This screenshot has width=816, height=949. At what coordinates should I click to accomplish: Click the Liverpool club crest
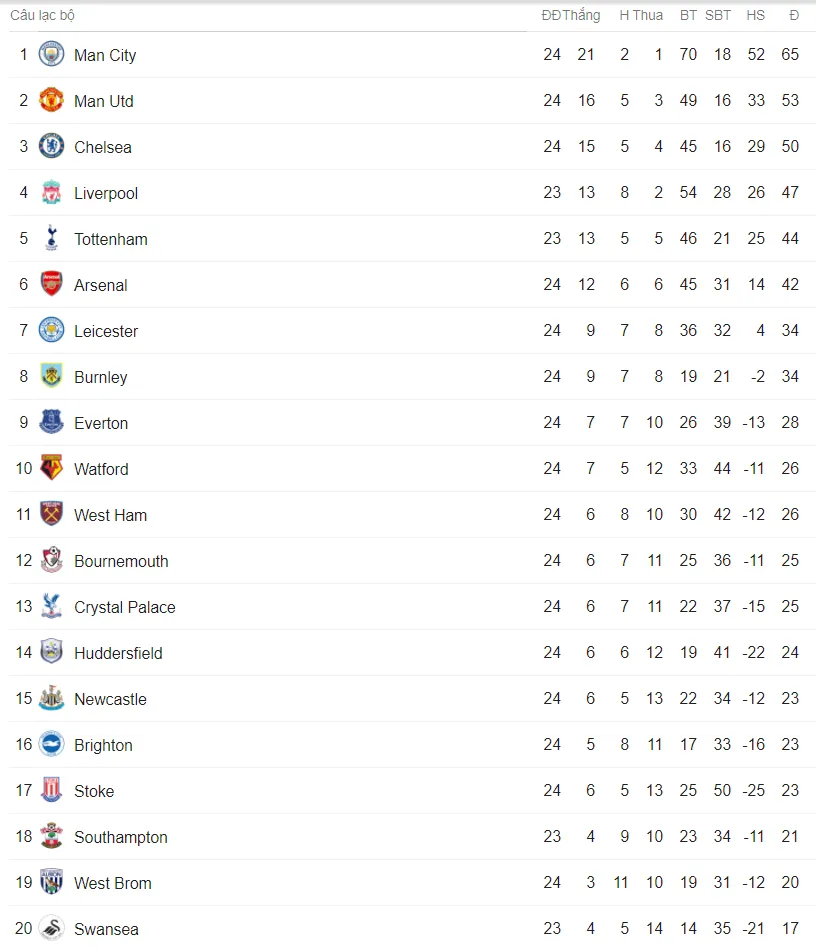tap(51, 192)
